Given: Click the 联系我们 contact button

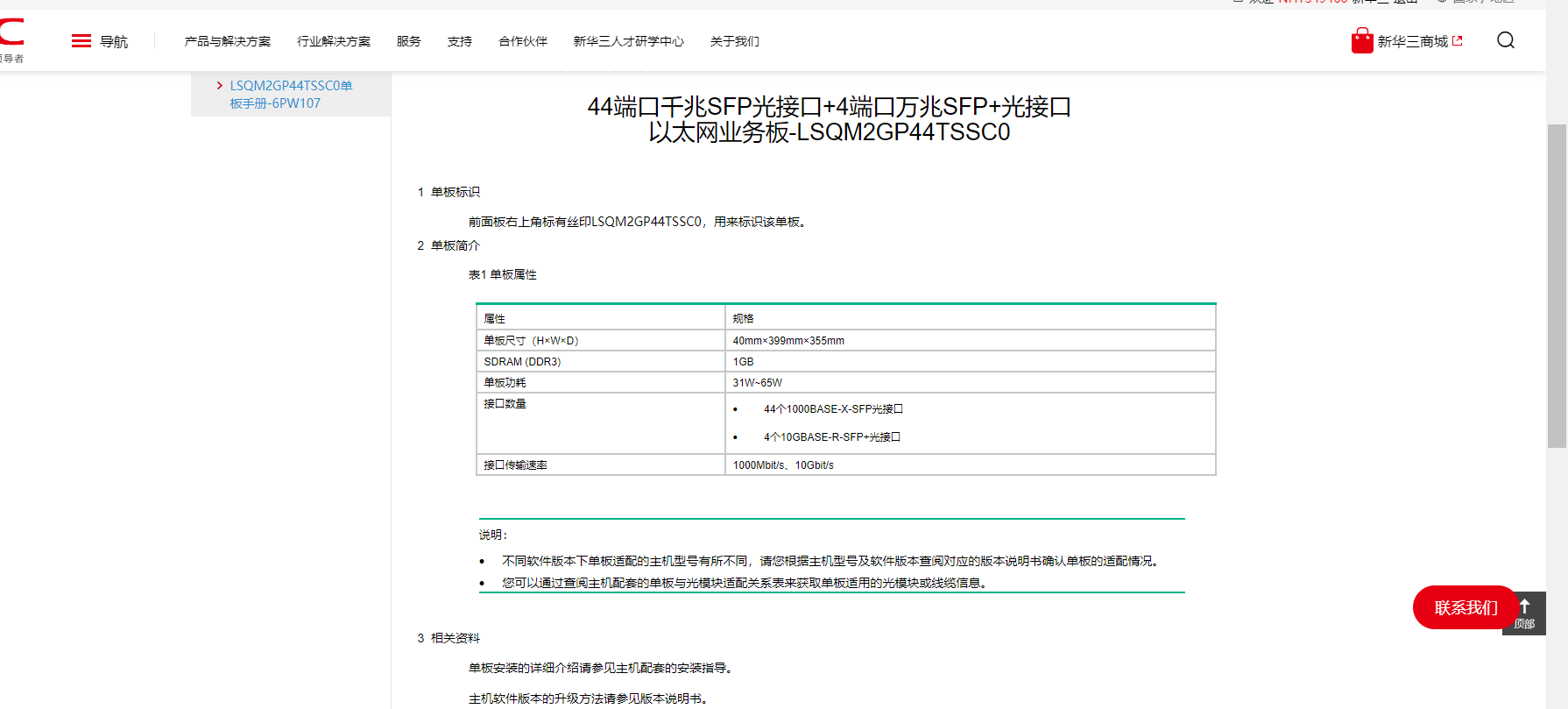Looking at the screenshot, I should tap(1466, 607).
